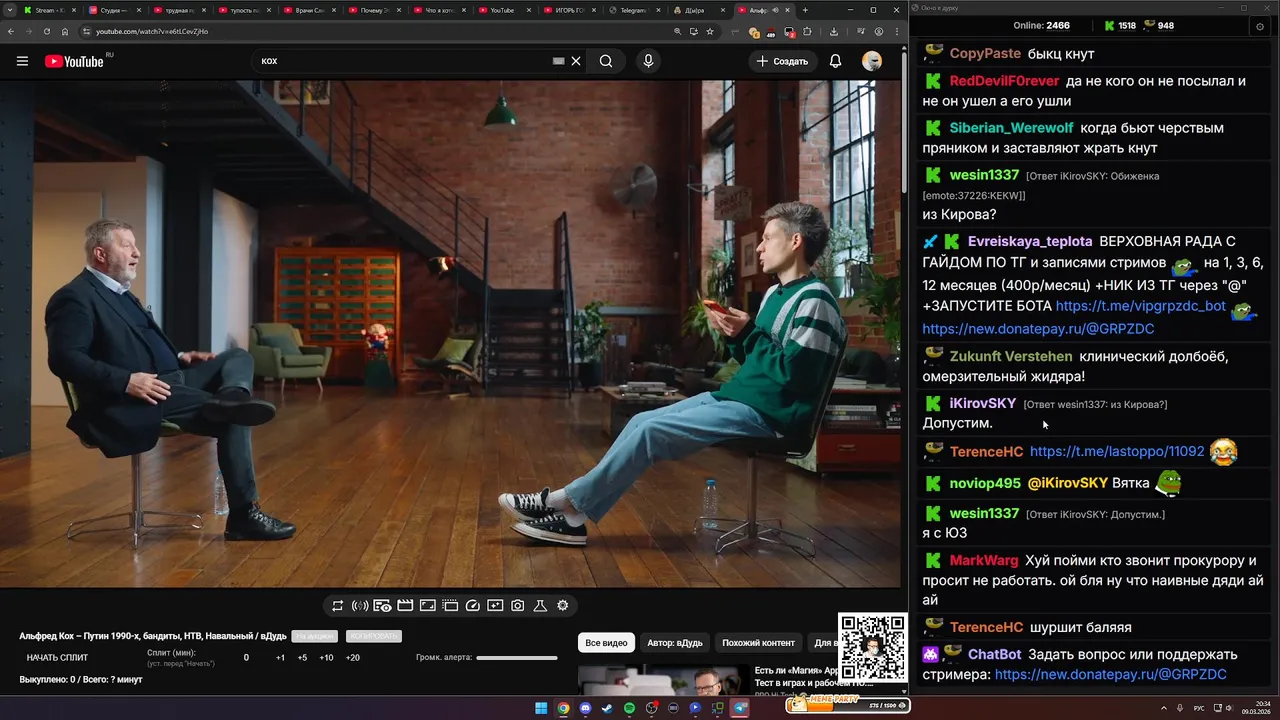Click the clapperboard icon in player toolbar
This screenshot has width=1280, height=720.
point(405,606)
